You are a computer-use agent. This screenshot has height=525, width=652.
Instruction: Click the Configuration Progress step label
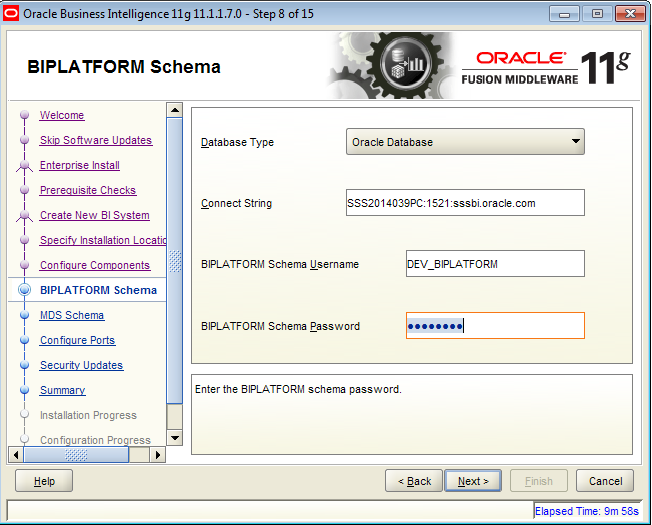95,440
